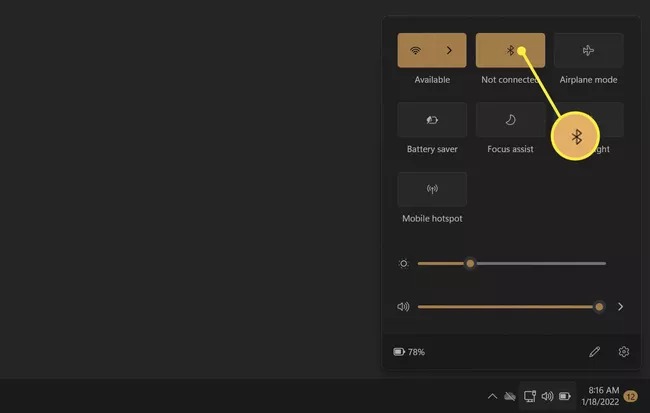Click the Airplane mode label

[x=588, y=80]
